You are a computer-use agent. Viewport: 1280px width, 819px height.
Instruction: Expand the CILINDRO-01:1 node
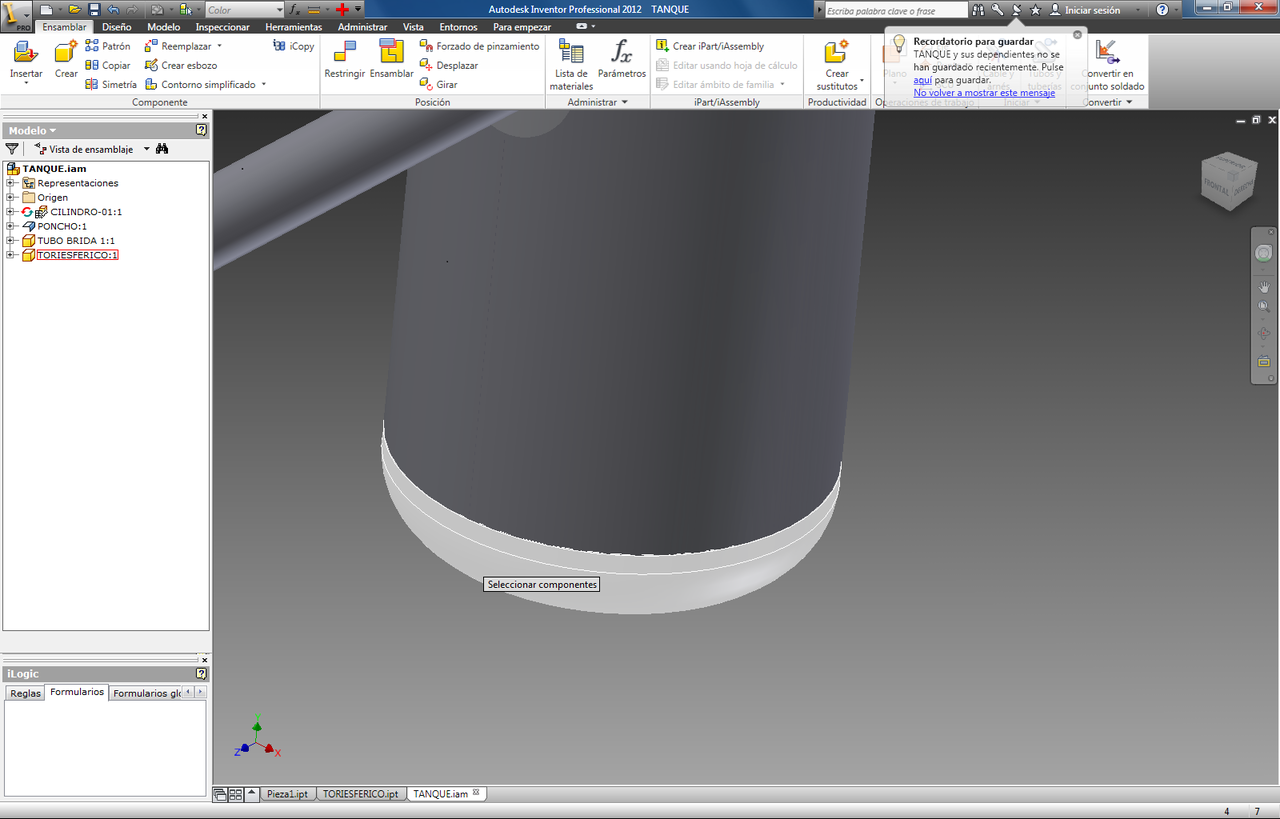[x=10, y=212]
